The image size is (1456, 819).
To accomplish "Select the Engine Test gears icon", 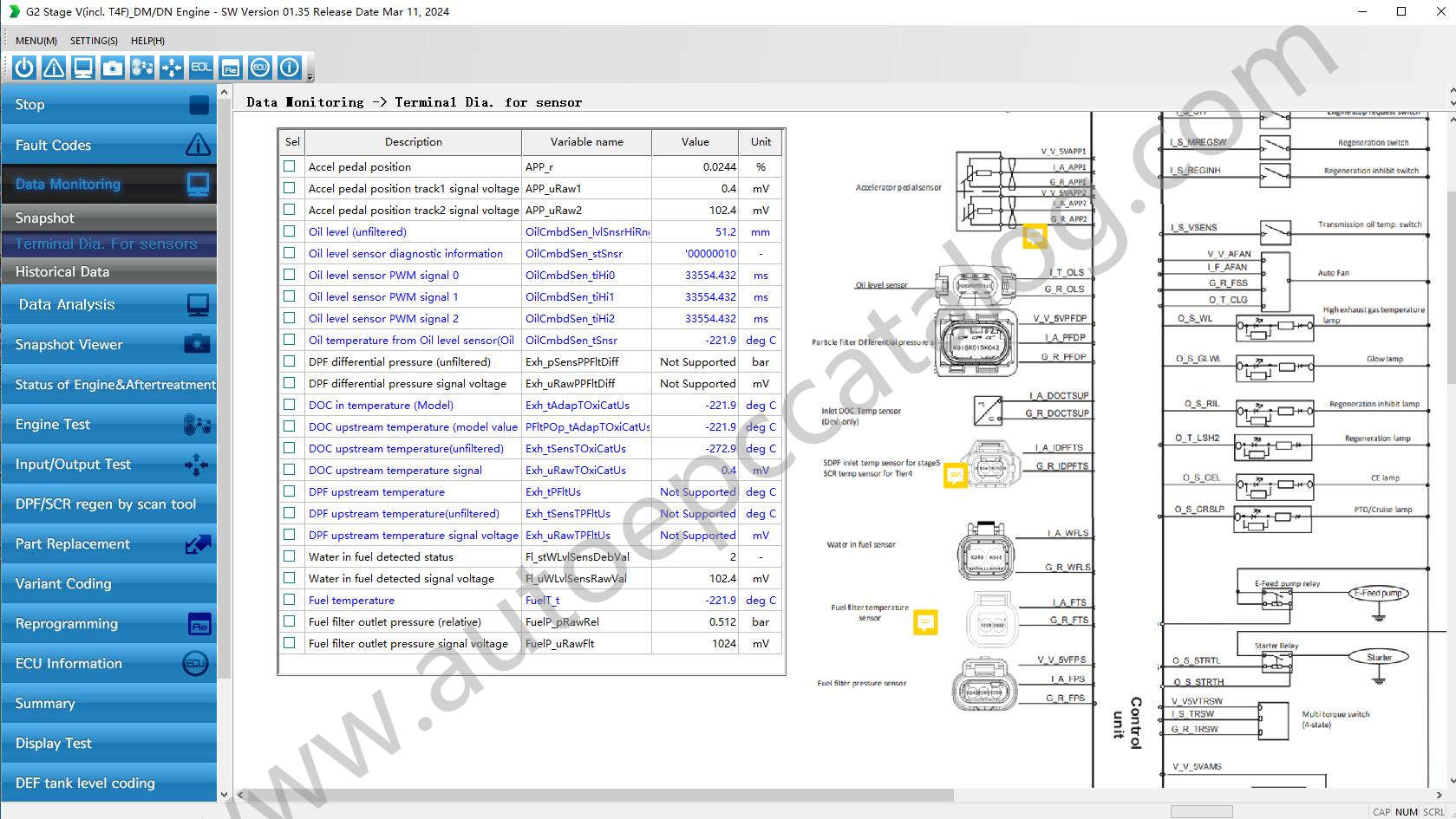I will click(x=141, y=67).
